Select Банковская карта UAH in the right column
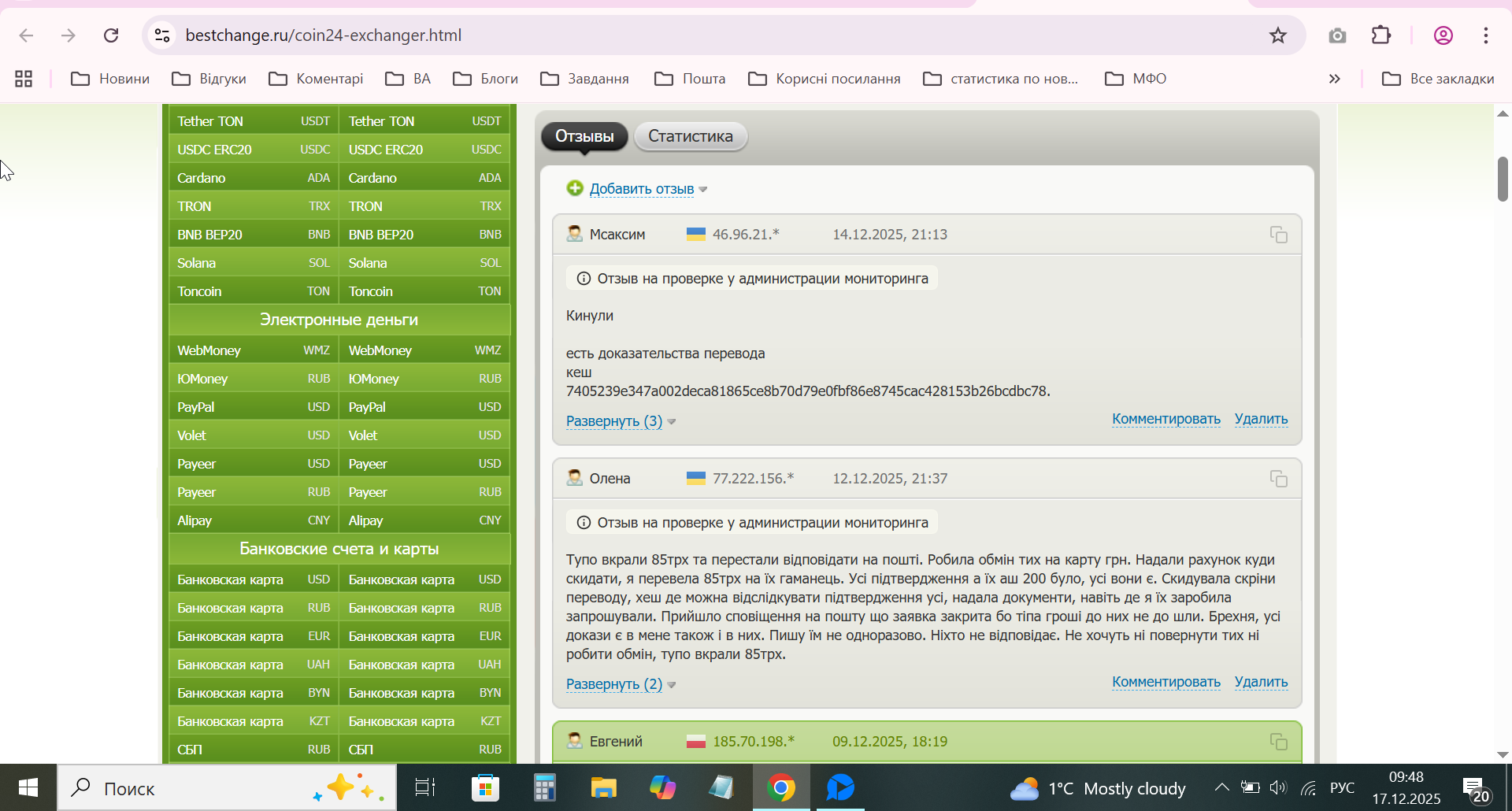This screenshot has width=1512, height=811. click(x=424, y=665)
